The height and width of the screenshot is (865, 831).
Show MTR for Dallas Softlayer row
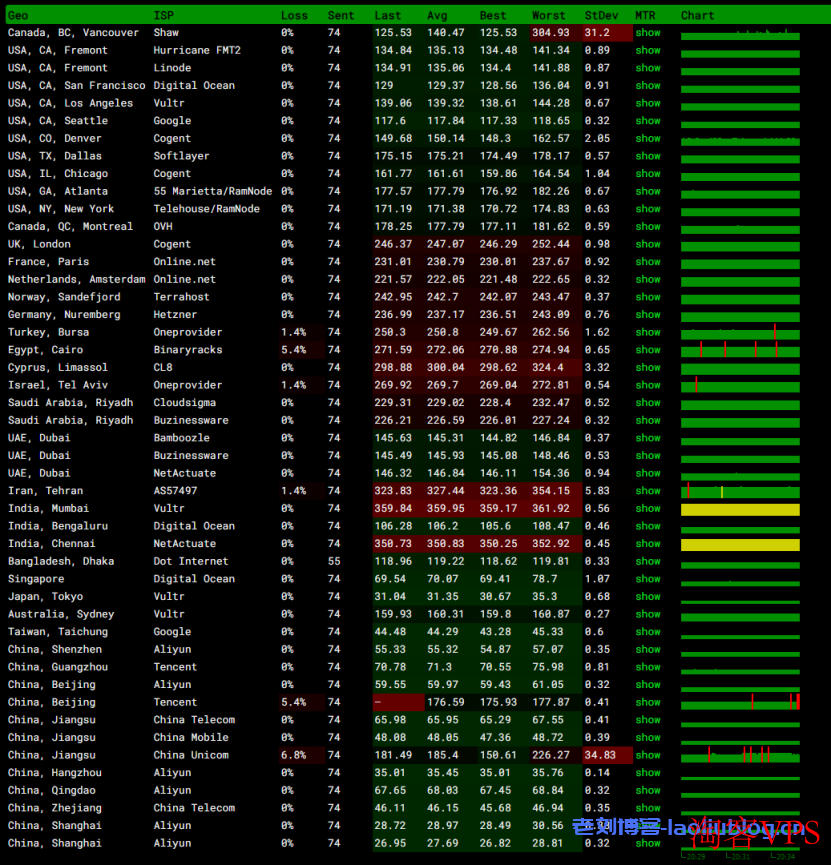[647, 156]
